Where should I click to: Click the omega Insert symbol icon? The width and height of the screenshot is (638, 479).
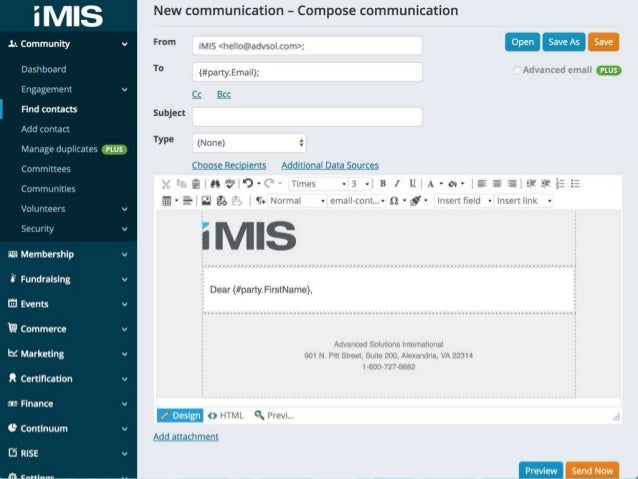pos(394,201)
